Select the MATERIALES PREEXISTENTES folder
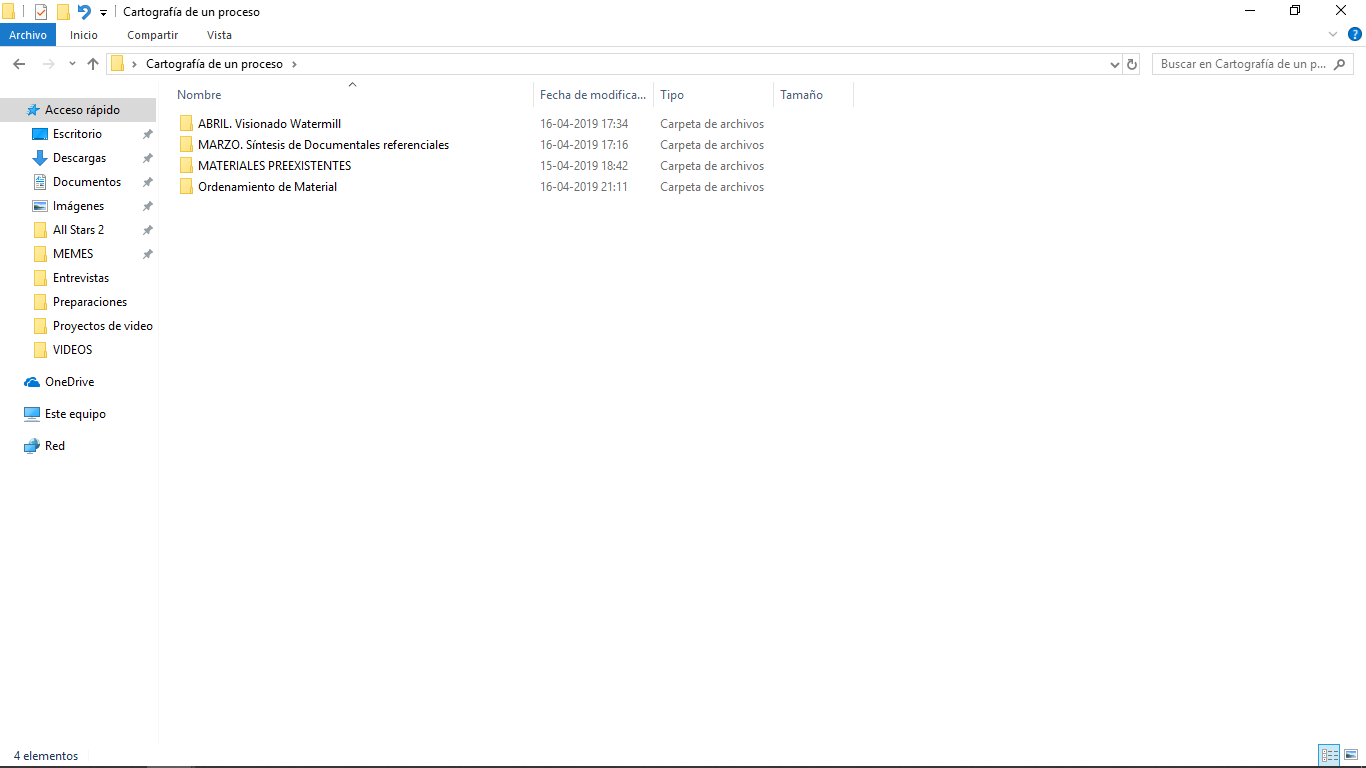The height and width of the screenshot is (768, 1366). click(x=274, y=166)
